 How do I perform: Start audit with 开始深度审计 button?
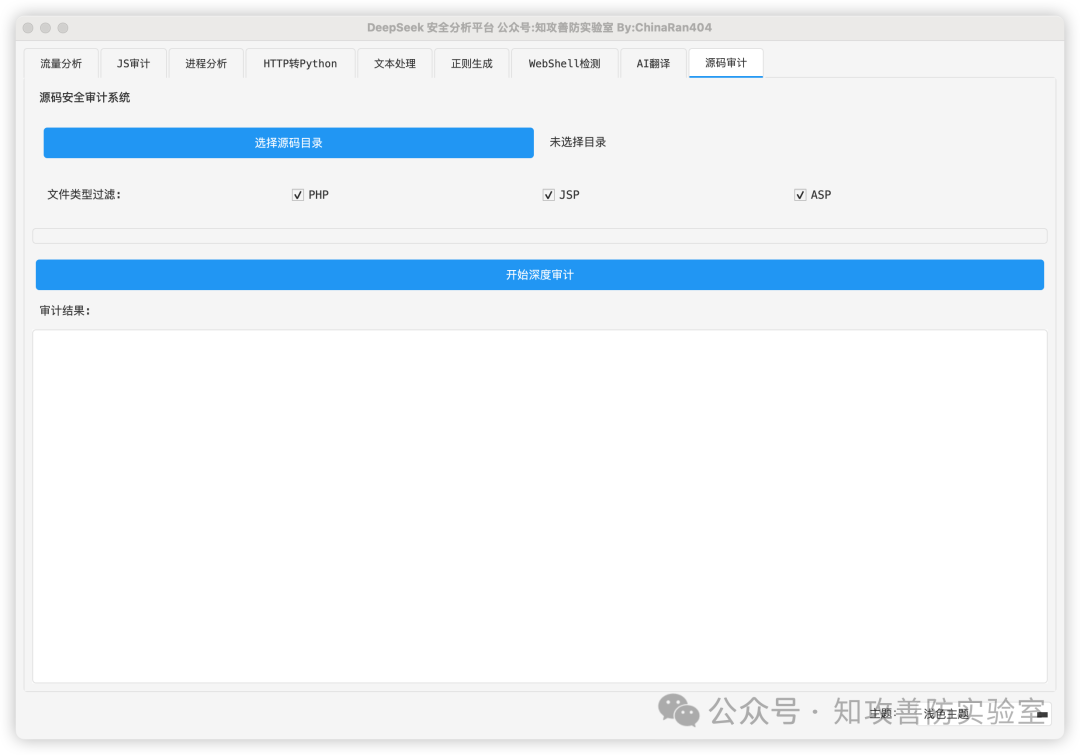click(540, 275)
